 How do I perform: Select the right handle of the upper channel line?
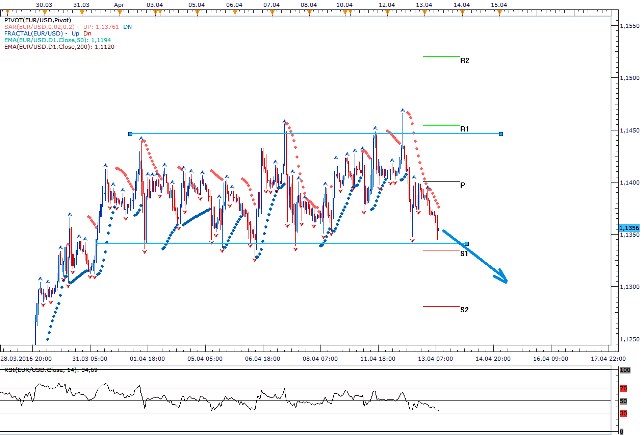(500, 134)
